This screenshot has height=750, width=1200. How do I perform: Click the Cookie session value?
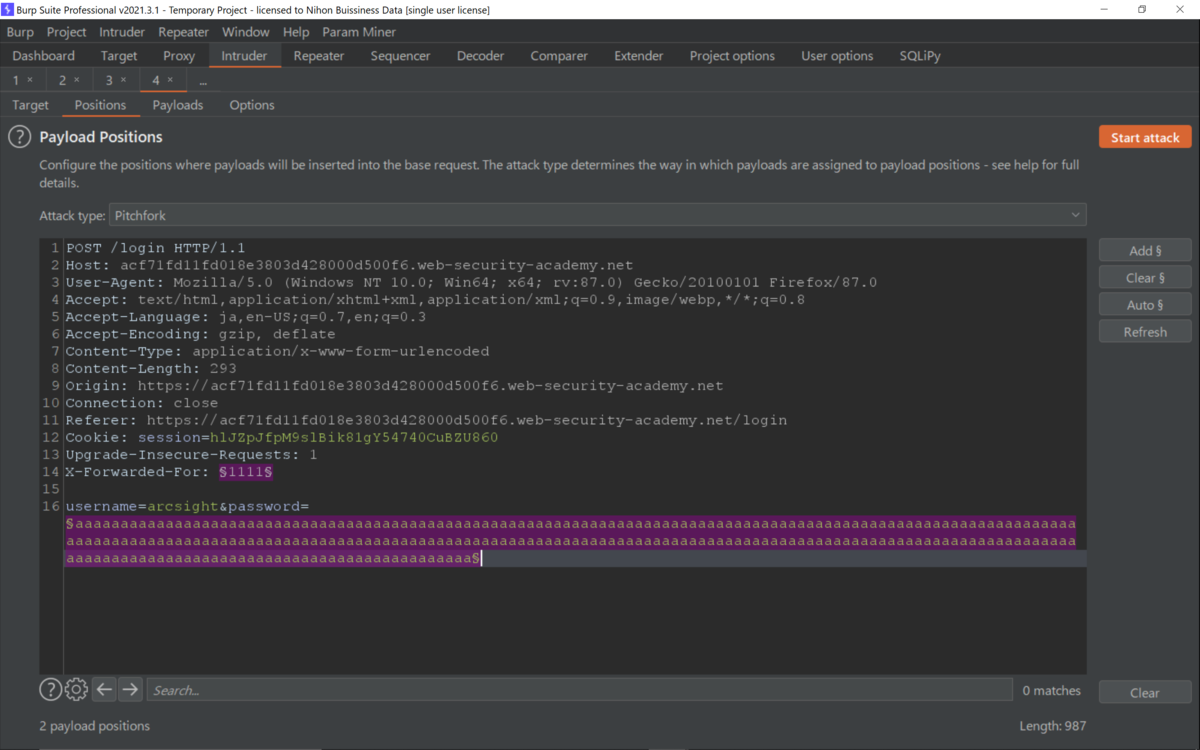click(354, 437)
